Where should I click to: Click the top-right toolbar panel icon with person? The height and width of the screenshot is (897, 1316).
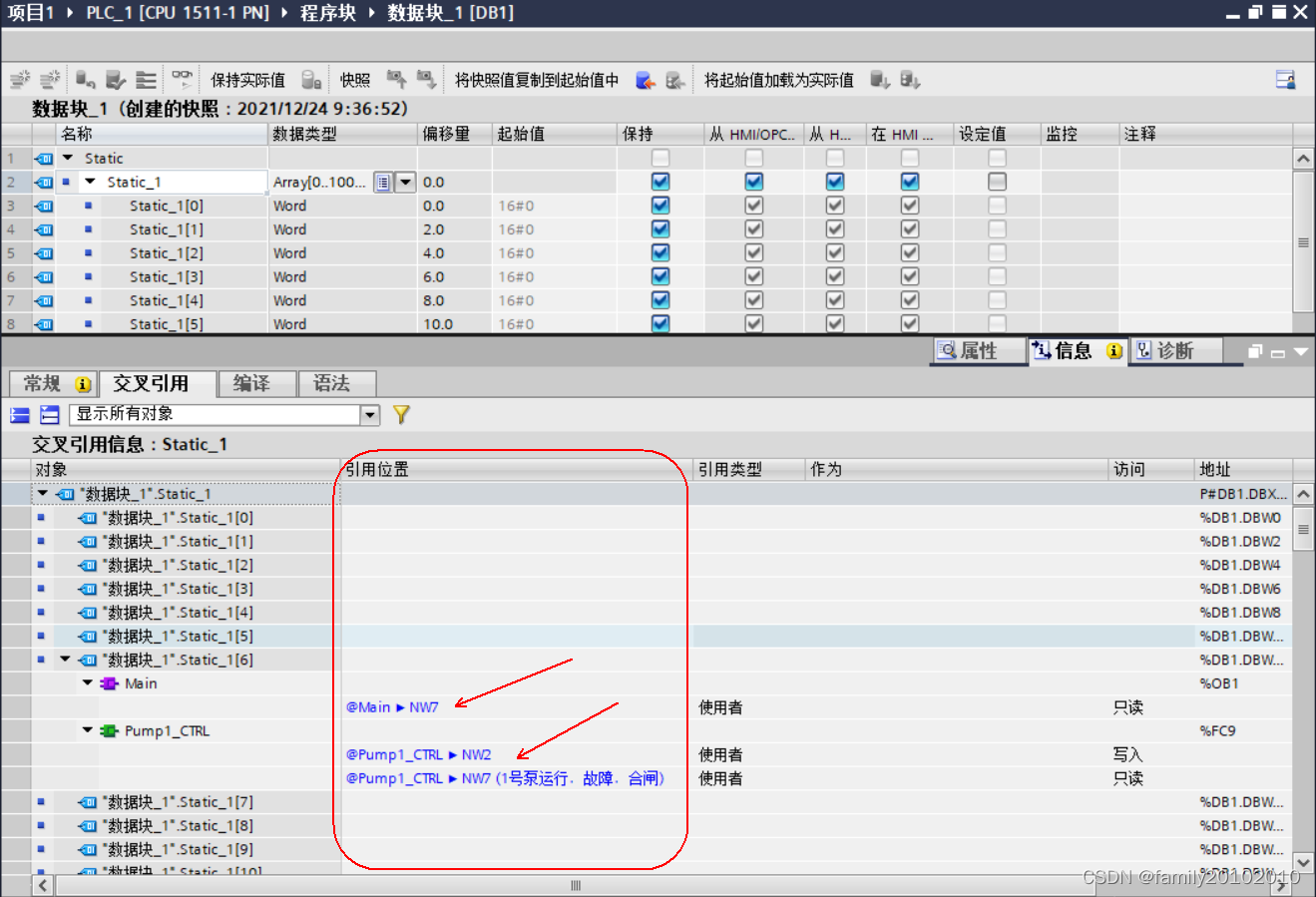[1285, 80]
